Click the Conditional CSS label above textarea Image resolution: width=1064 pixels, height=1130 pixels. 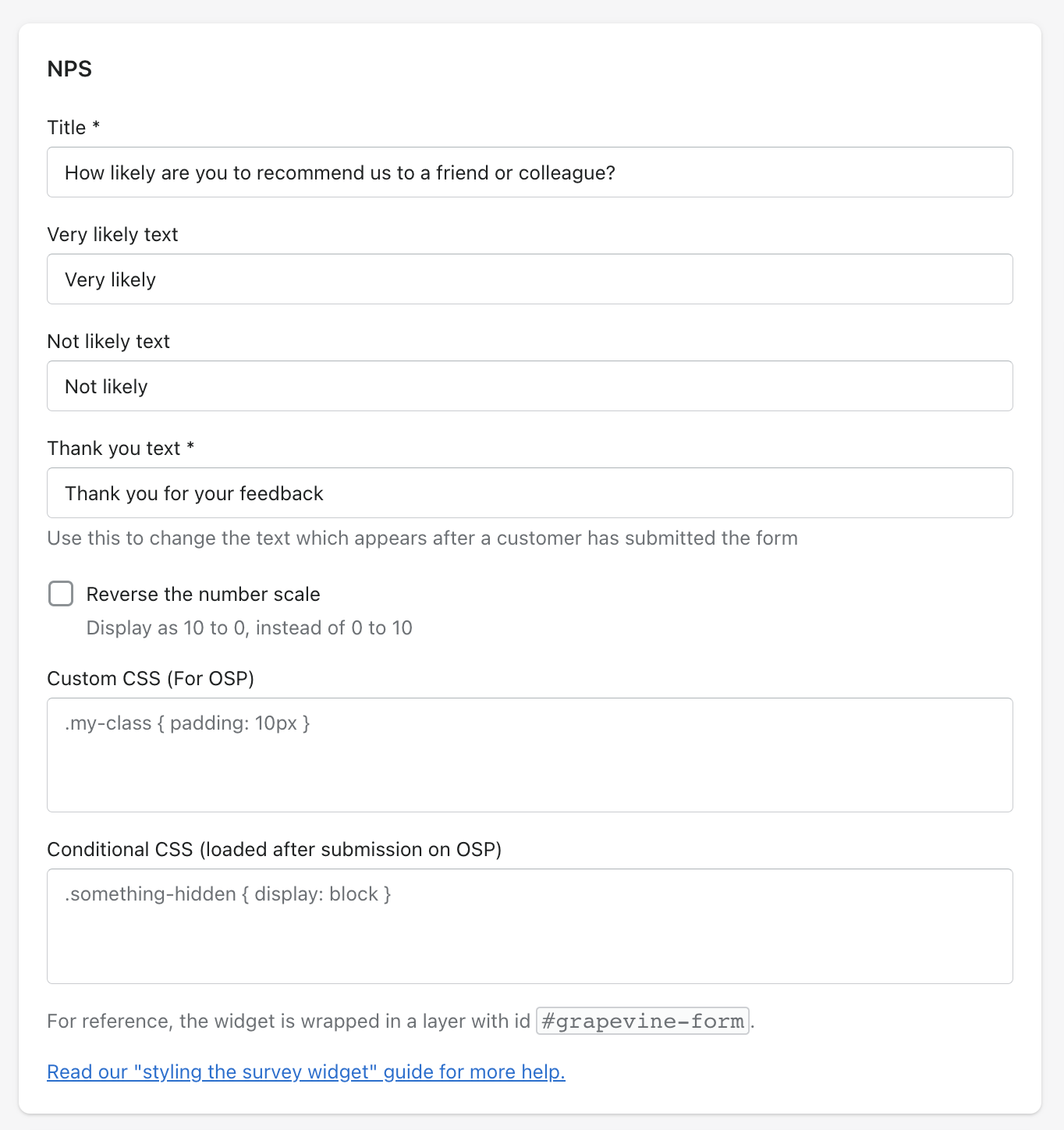point(274,849)
